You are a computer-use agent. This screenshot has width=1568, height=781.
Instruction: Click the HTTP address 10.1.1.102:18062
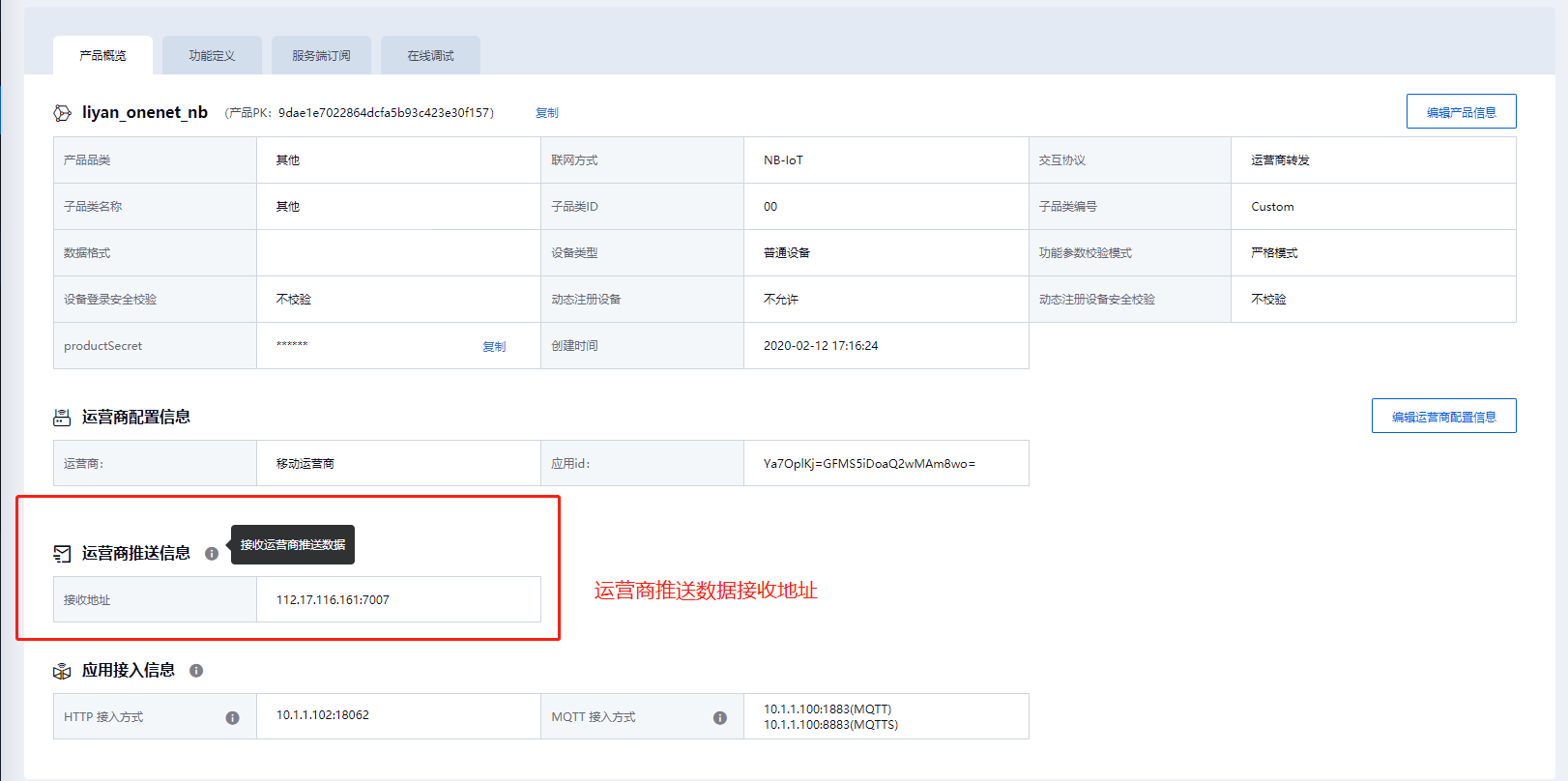click(x=323, y=715)
